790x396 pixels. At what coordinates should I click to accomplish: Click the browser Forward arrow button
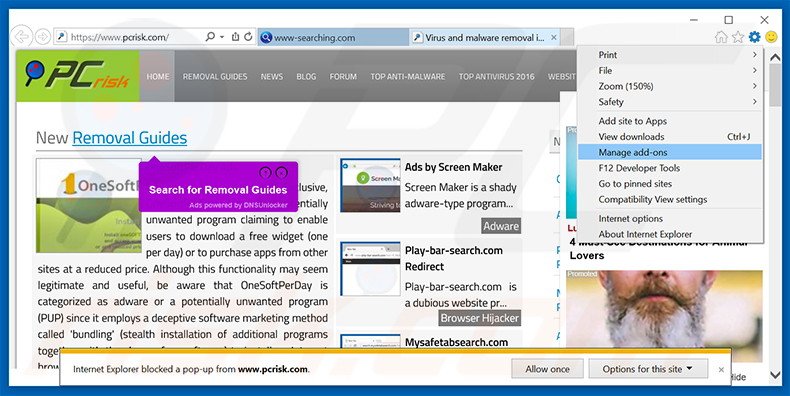point(43,37)
